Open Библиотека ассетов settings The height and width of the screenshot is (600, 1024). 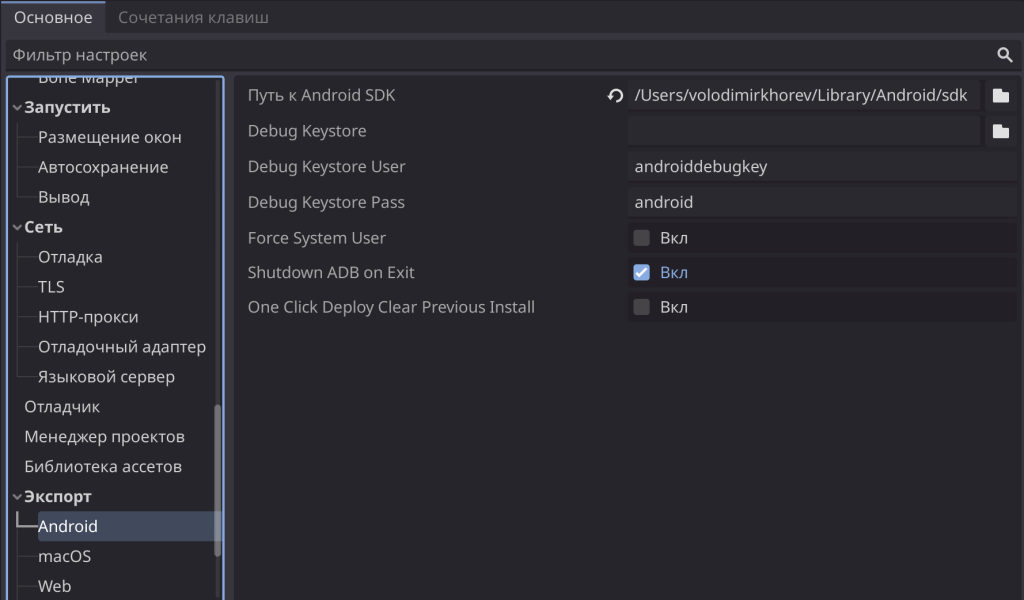(x=103, y=467)
